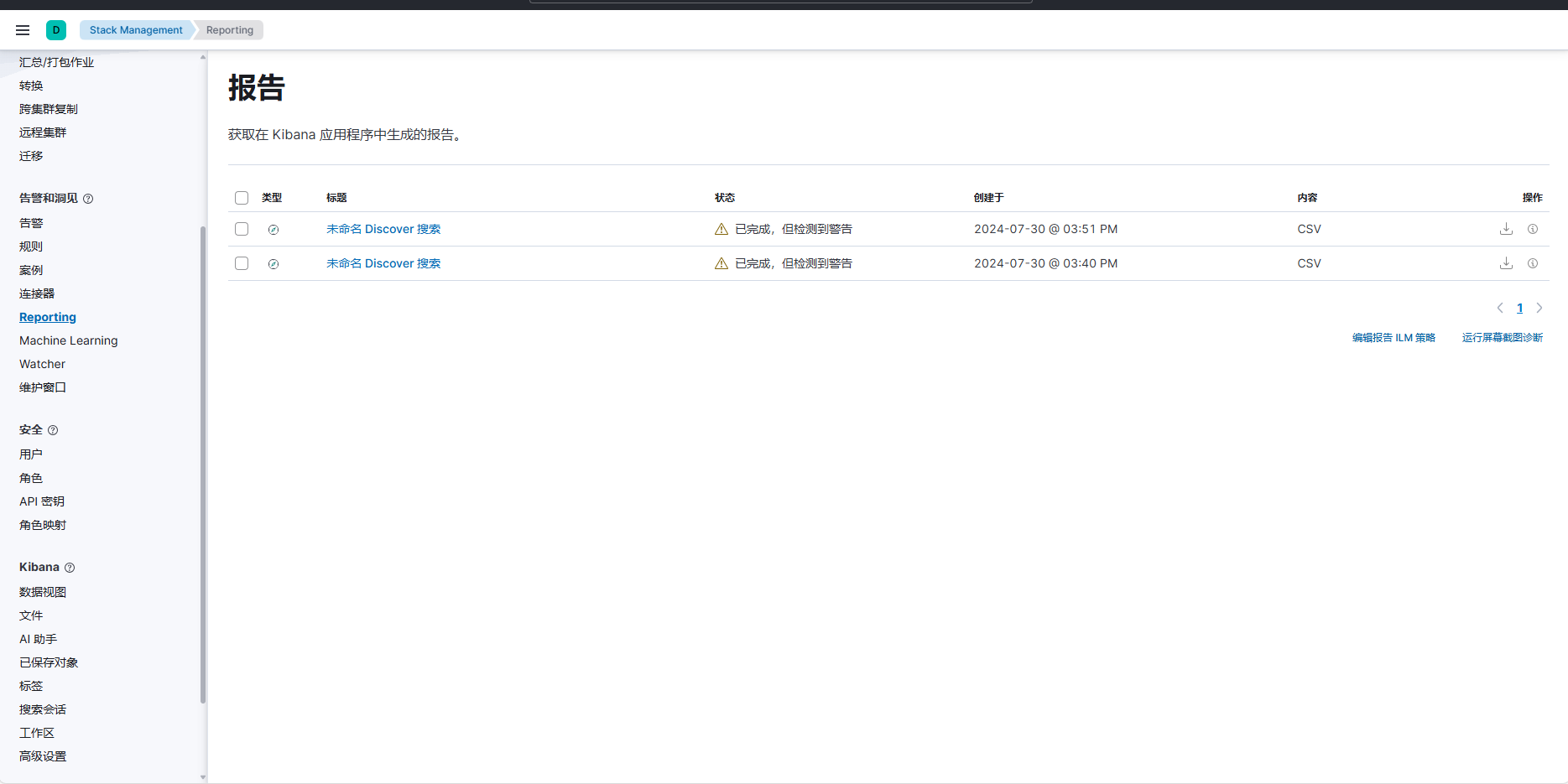Select page 1 in pagination
The image size is (1568, 784).
[x=1519, y=308]
